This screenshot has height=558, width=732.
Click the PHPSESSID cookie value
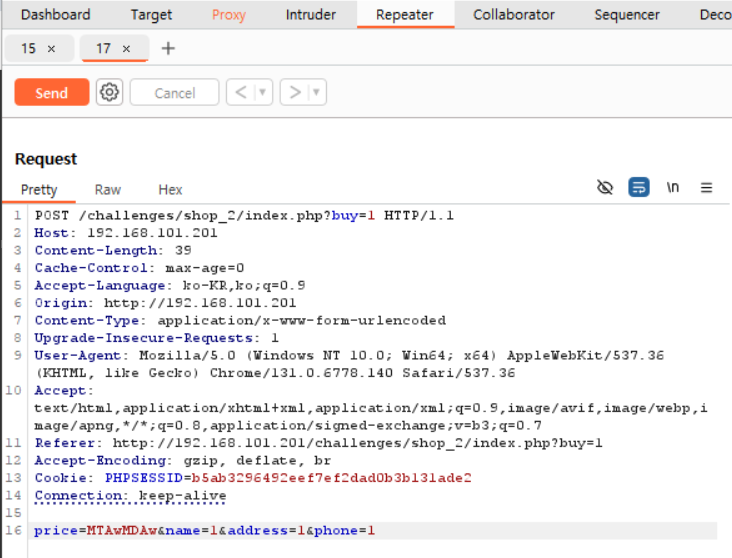tap(331, 478)
